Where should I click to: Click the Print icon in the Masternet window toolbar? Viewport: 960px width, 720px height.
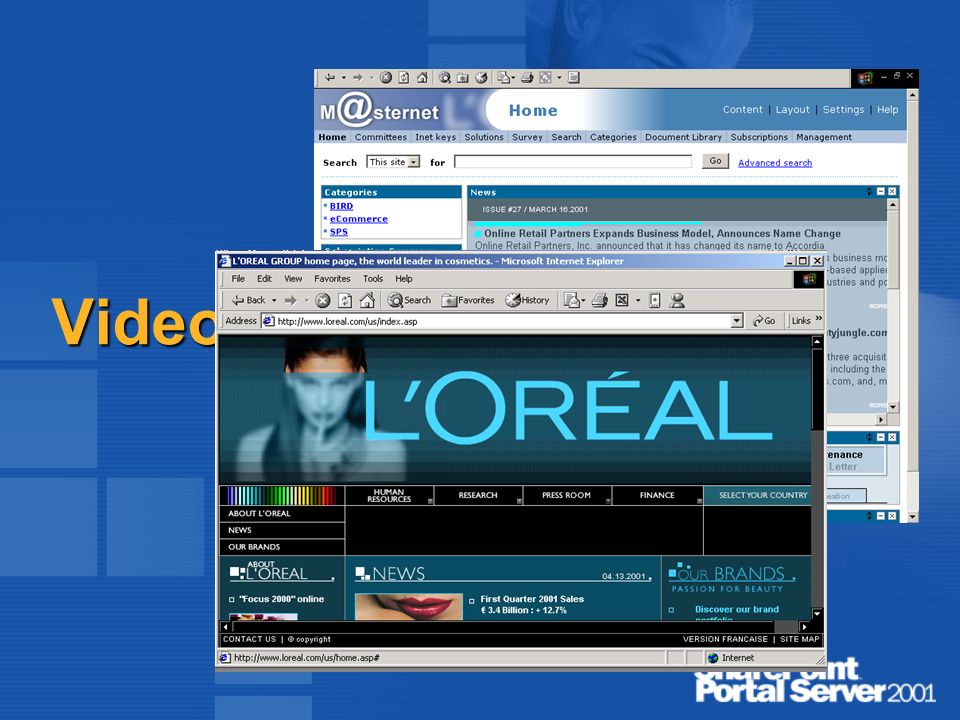[527, 77]
